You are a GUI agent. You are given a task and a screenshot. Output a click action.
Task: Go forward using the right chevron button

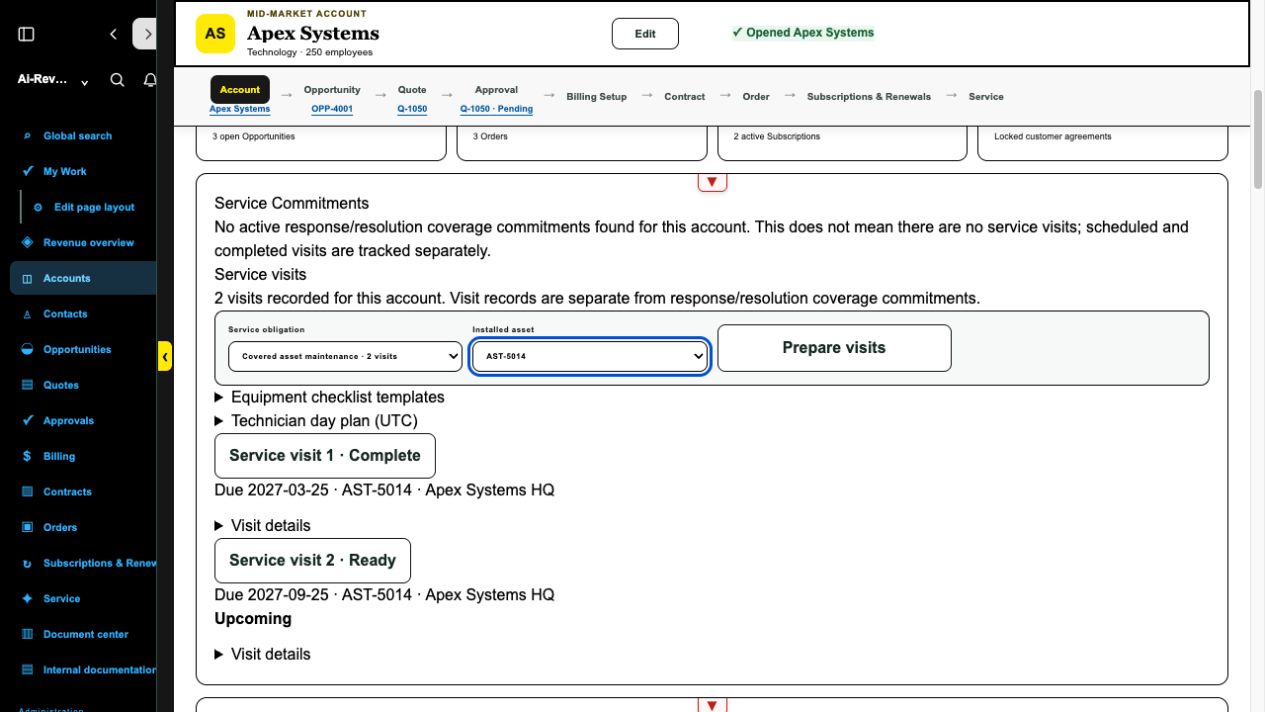tap(145, 34)
